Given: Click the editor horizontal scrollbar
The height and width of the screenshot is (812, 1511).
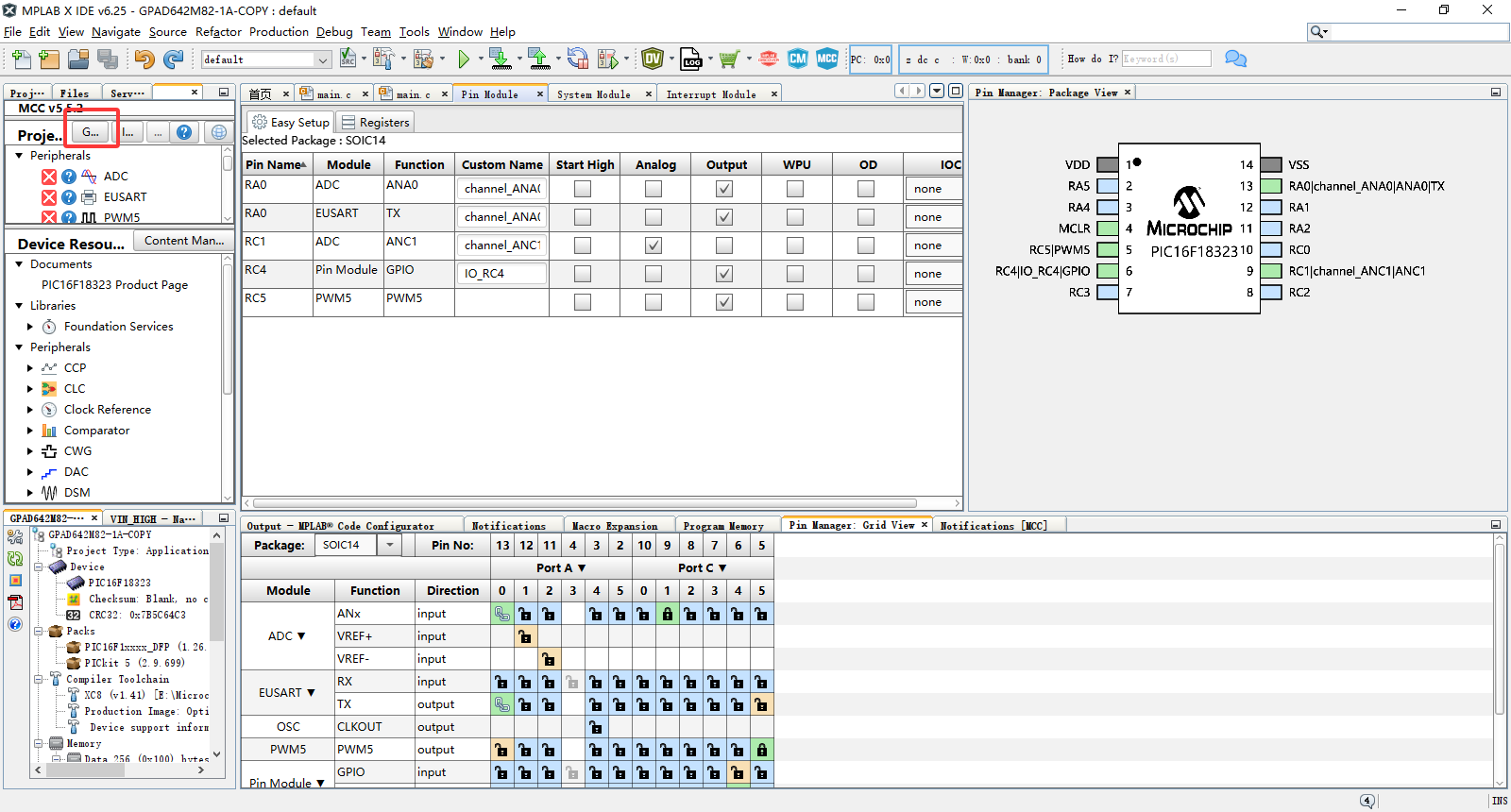Looking at the screenshot, I should (x=586, y=503).
